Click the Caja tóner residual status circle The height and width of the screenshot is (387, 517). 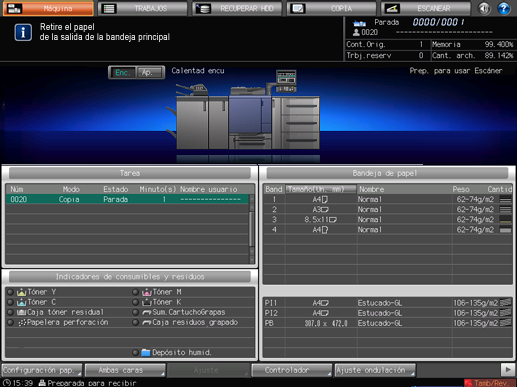(10, 312)
